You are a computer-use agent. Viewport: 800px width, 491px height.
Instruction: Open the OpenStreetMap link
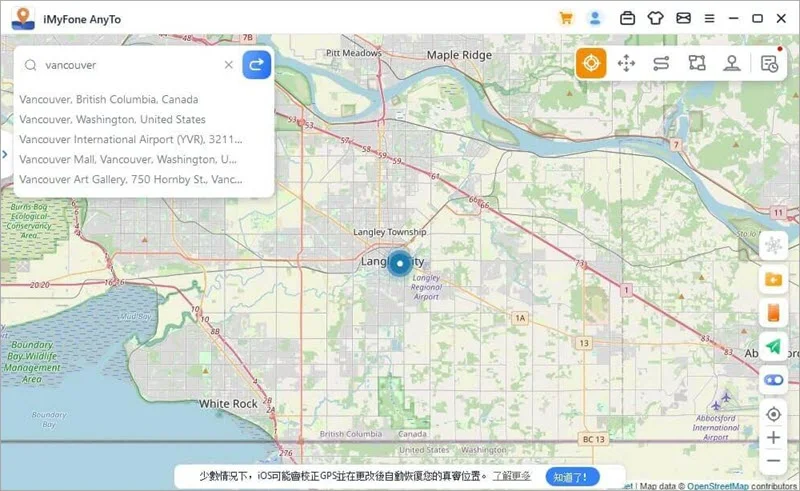(x=717, y=486)
